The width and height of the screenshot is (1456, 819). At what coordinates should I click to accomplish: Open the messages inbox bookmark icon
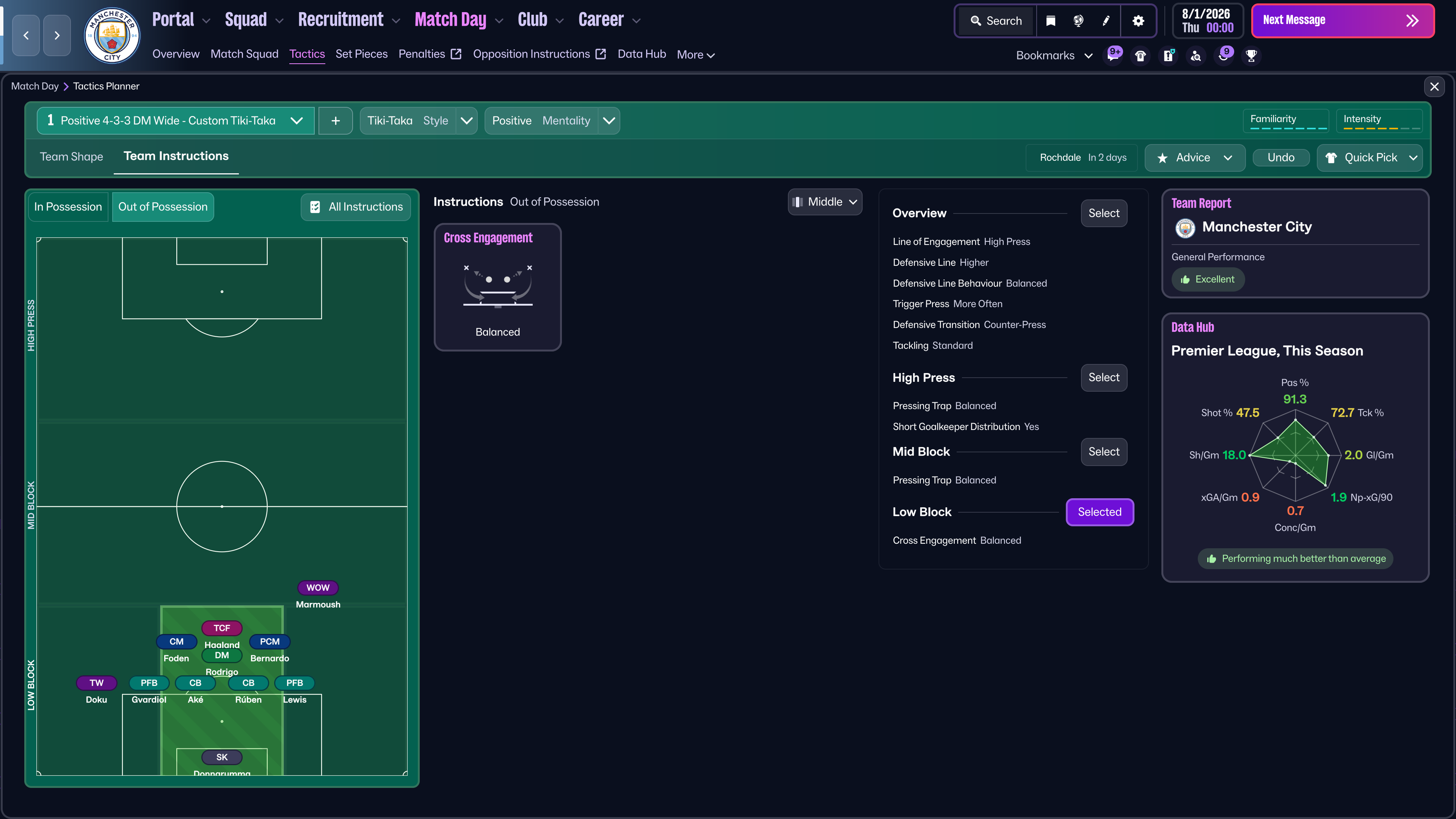pos(1113,55)
